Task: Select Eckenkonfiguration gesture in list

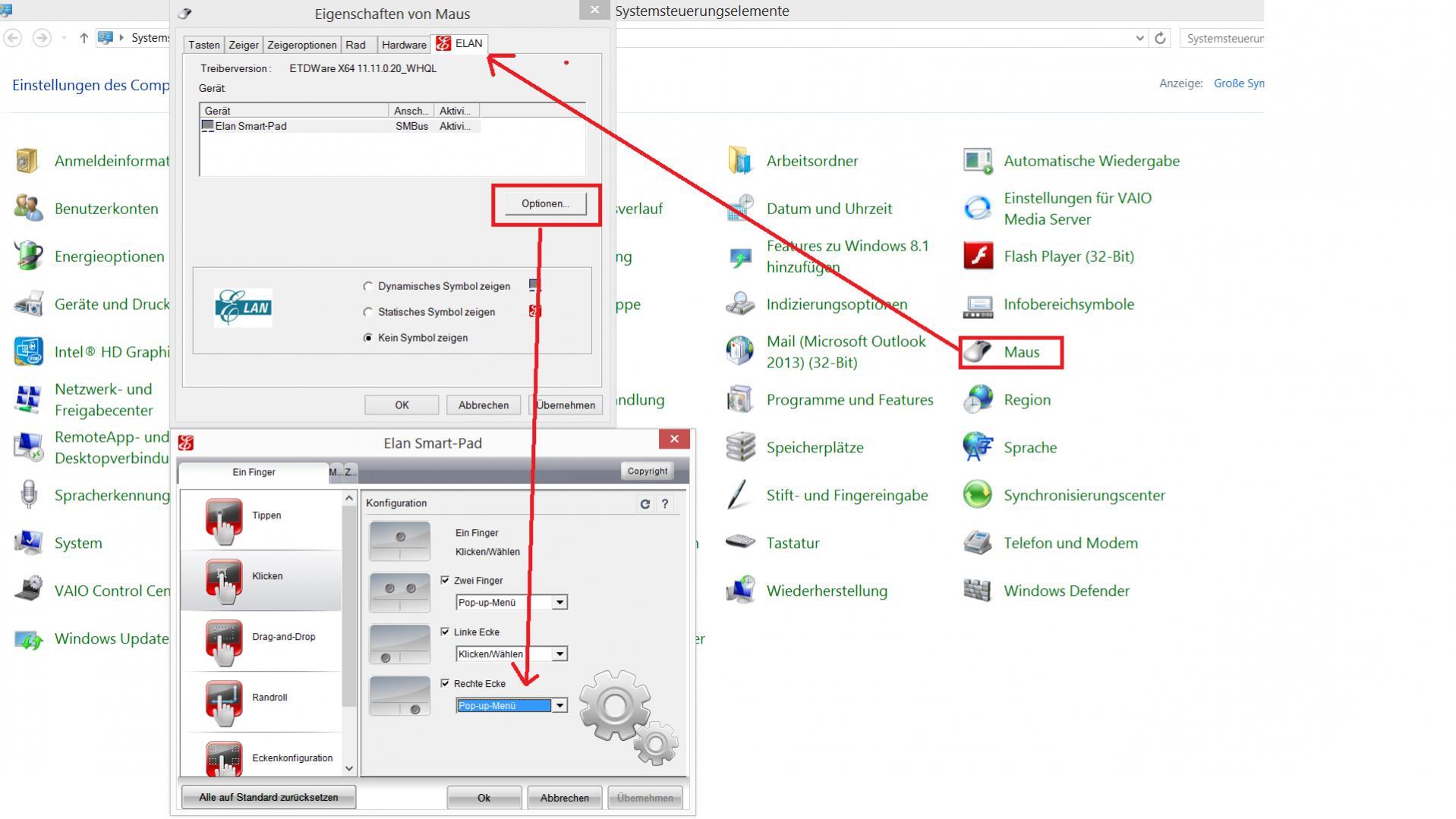Action: pos(261,755)
